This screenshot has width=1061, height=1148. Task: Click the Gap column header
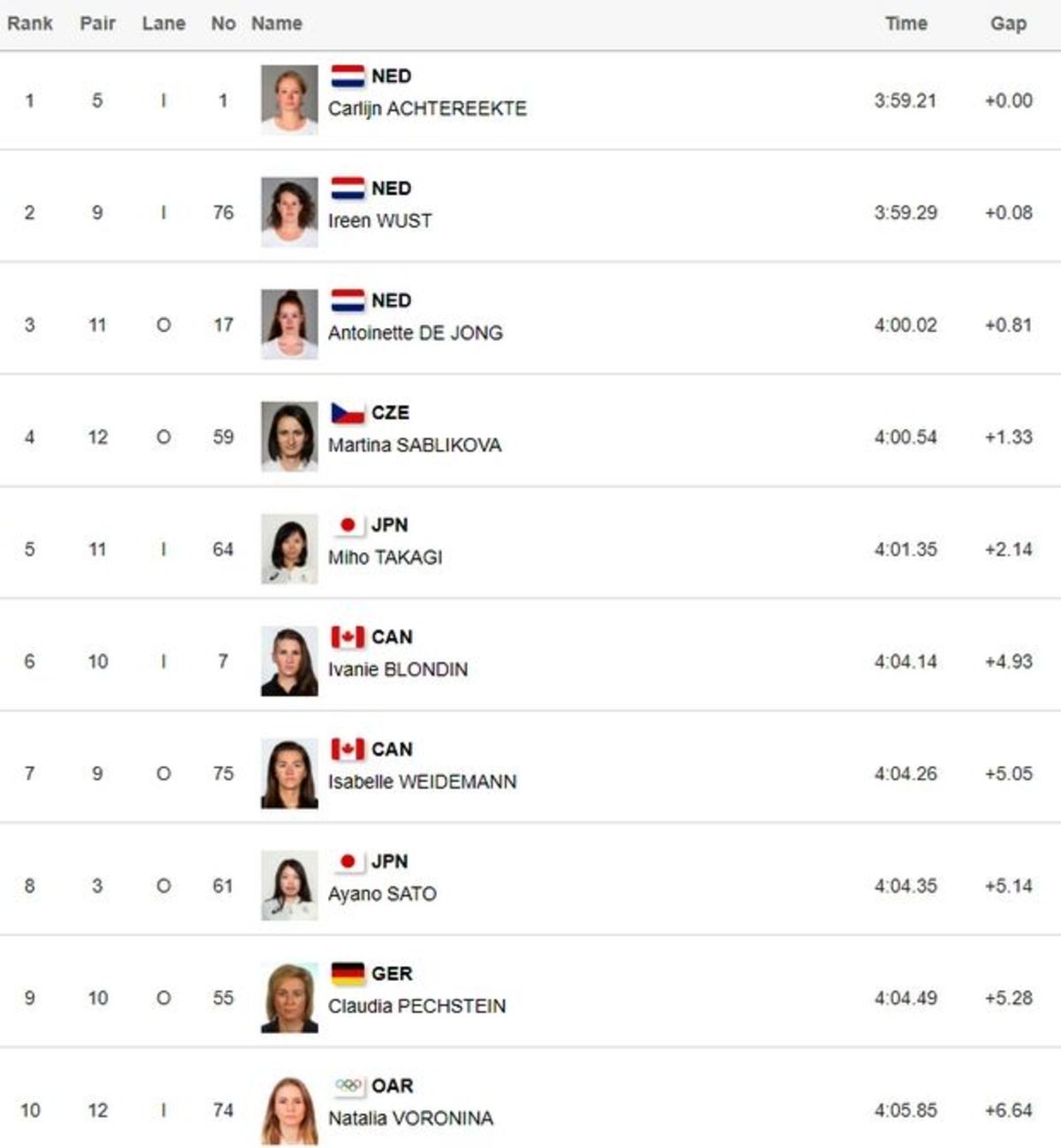pyautogui.click(x=1009, y=23)
